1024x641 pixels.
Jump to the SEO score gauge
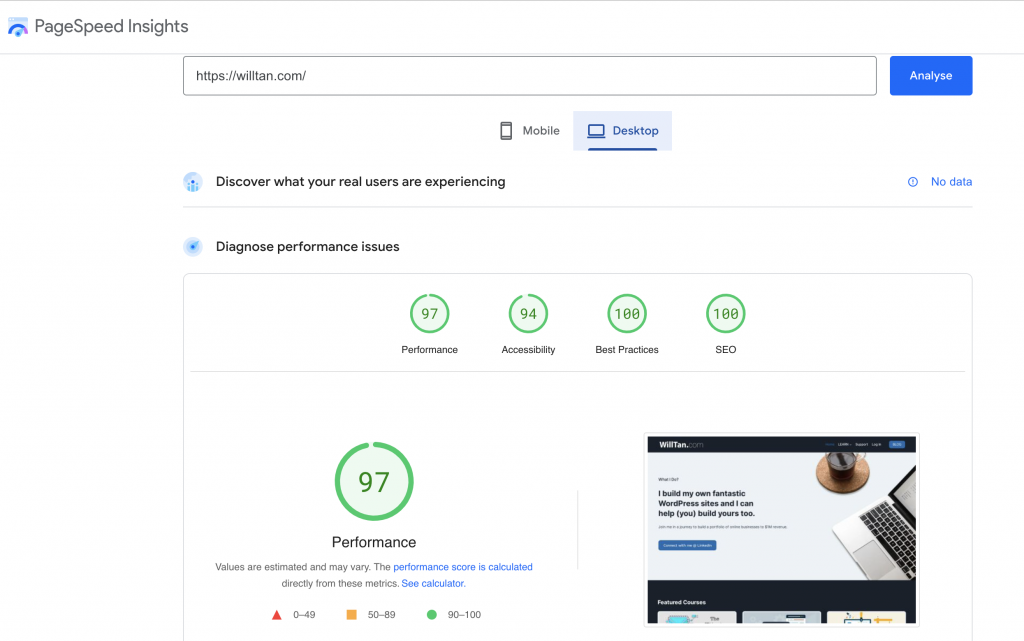tap(726, 314)
